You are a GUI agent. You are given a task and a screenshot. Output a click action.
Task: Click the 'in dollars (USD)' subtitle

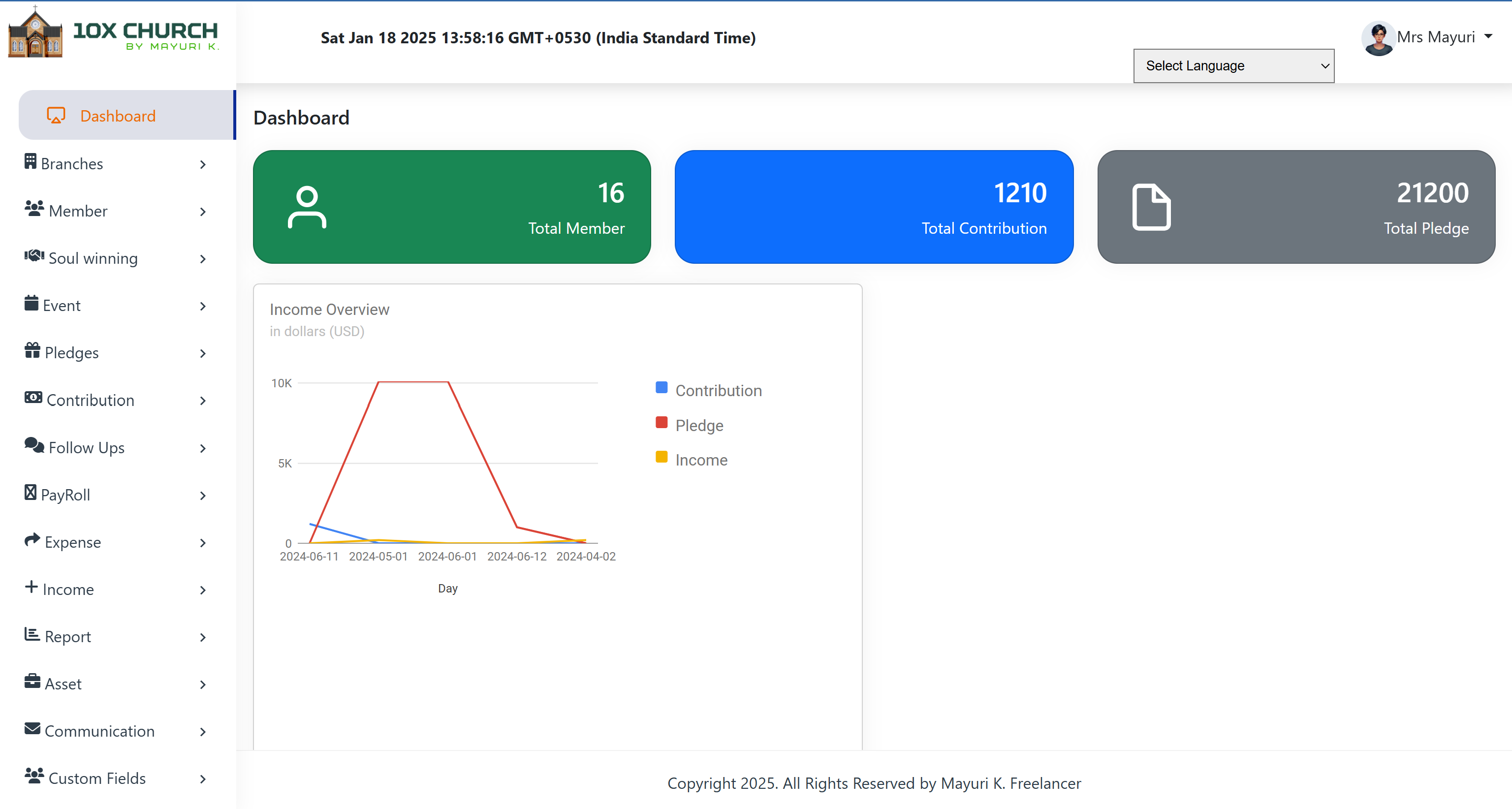pos(317,332)
